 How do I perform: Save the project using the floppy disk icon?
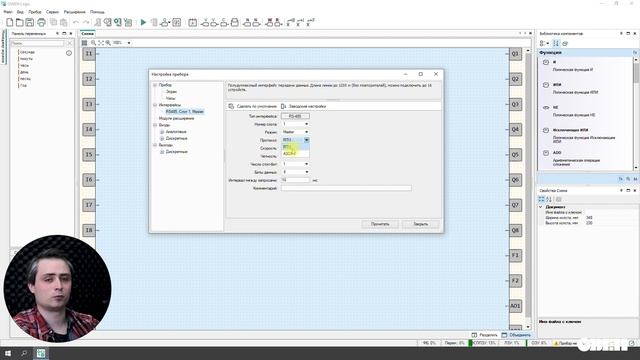point(30,22)
